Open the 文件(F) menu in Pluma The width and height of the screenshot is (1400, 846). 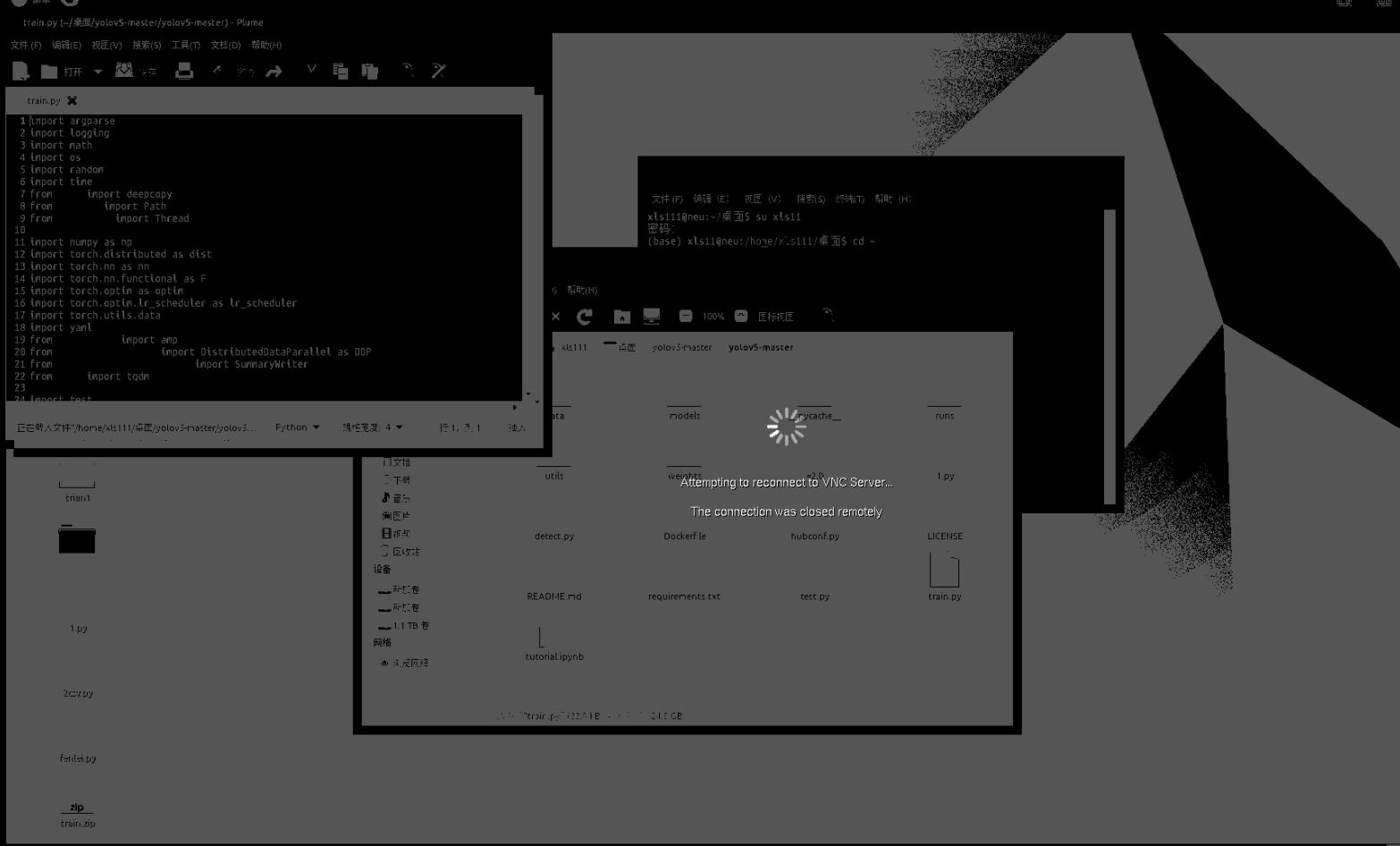(x=26, y=45)
